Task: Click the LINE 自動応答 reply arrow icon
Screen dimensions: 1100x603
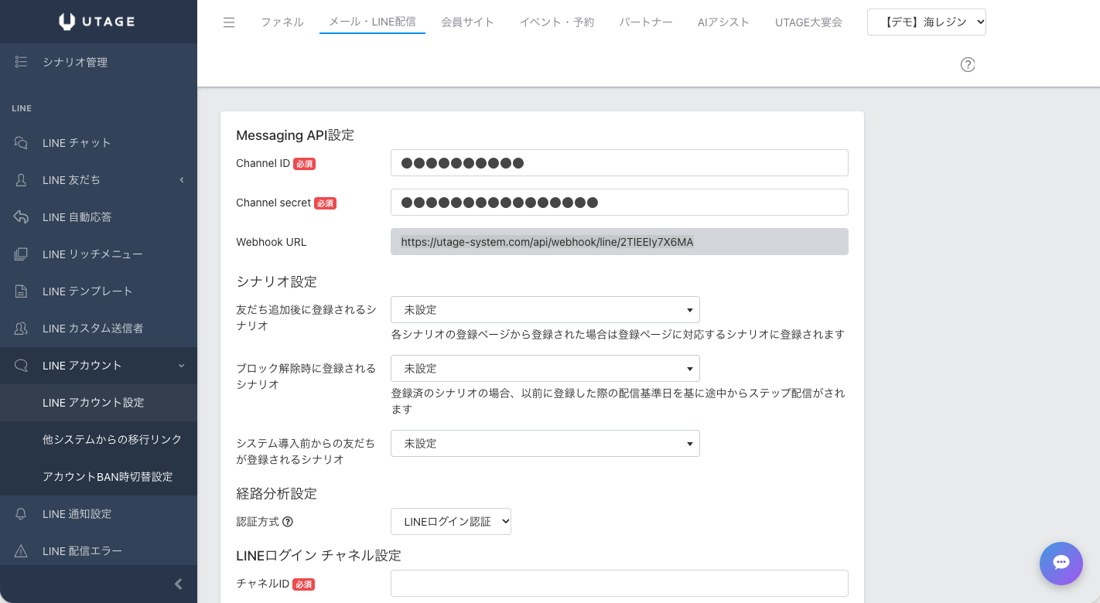Action: click(x=21, y=217)
